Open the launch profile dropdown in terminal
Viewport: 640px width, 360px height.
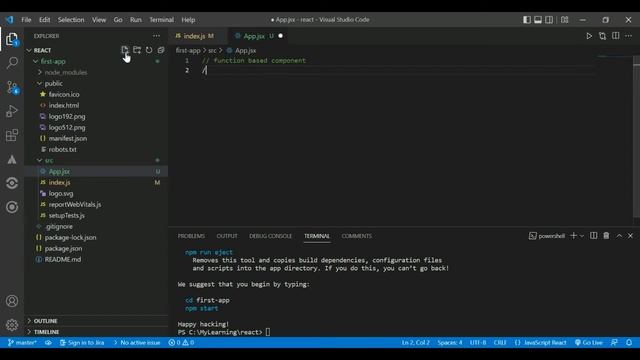582,236
